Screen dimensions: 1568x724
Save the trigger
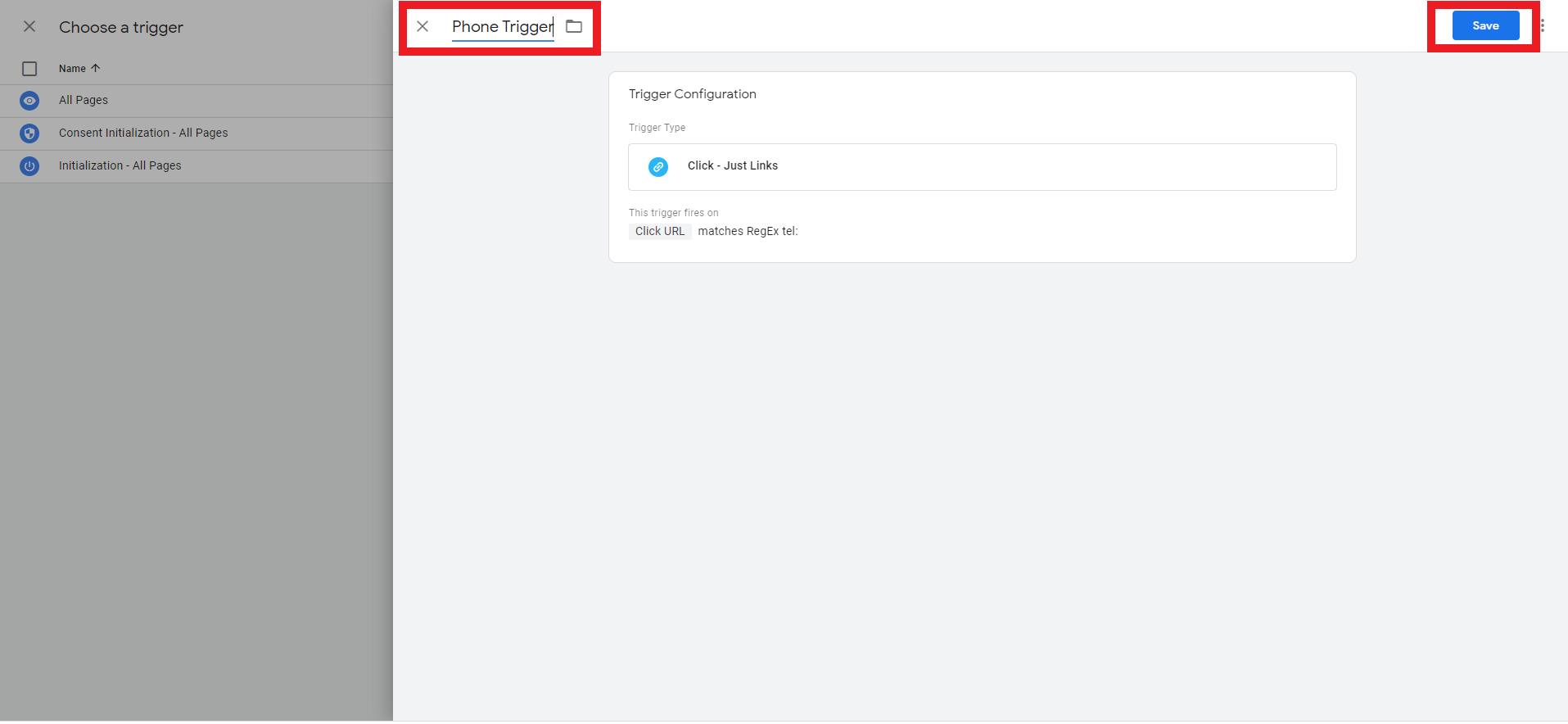click(x=1485, y=25)
